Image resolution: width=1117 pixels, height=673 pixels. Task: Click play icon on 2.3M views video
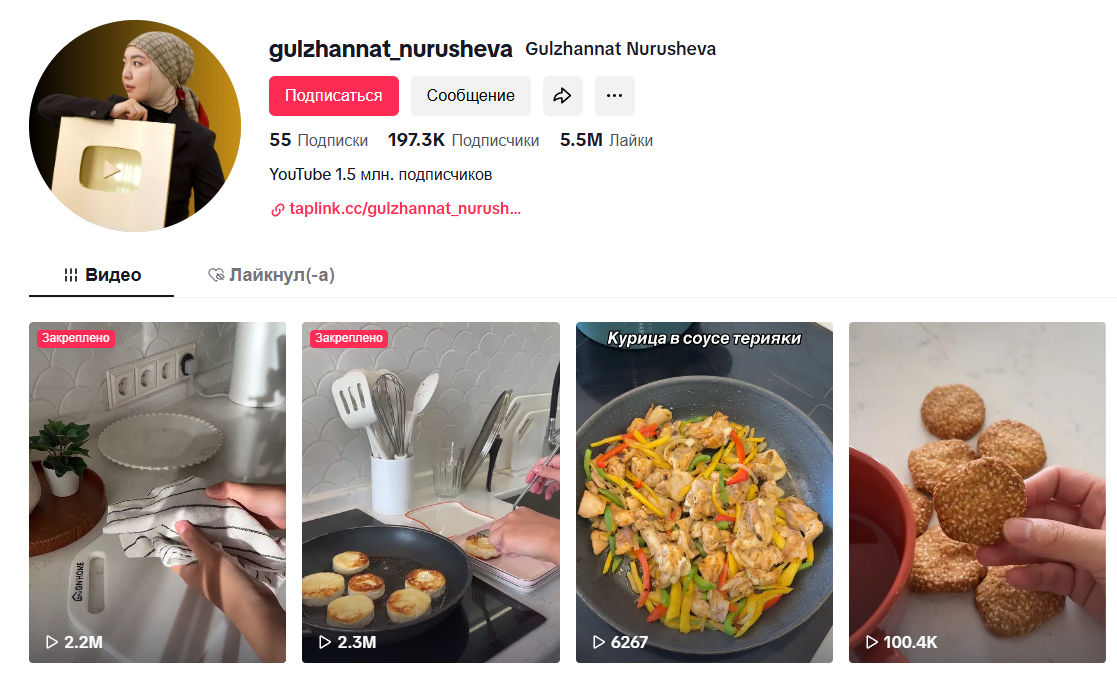pyautogui.click(x=325, y=642)
